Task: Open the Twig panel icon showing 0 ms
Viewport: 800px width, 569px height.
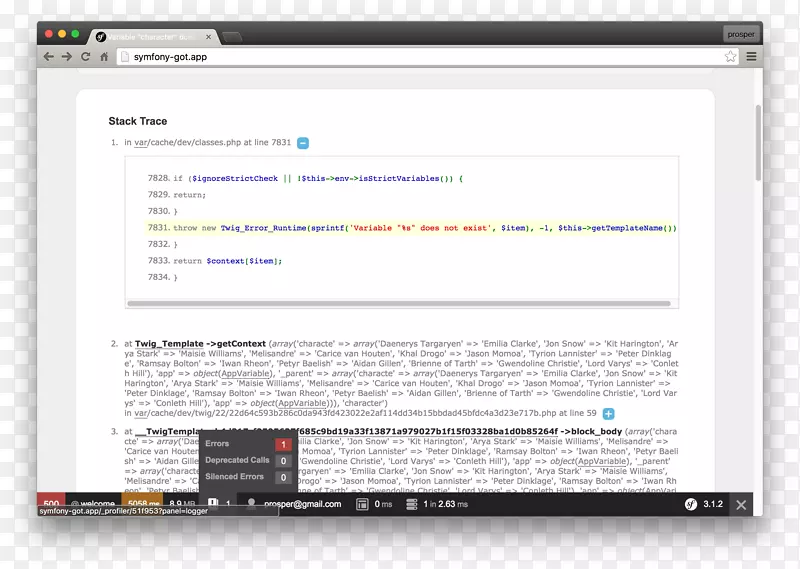Action: pos(362,504)
